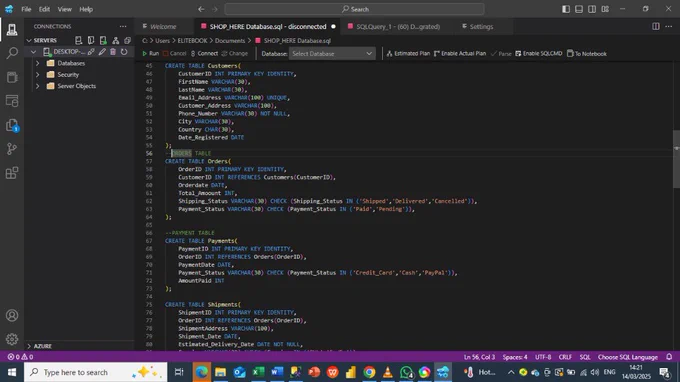Image resolution: width=680 pixels, height=382 pixels.
Task: Refresh the DESKTOP server node
Action: pos(124,52)
